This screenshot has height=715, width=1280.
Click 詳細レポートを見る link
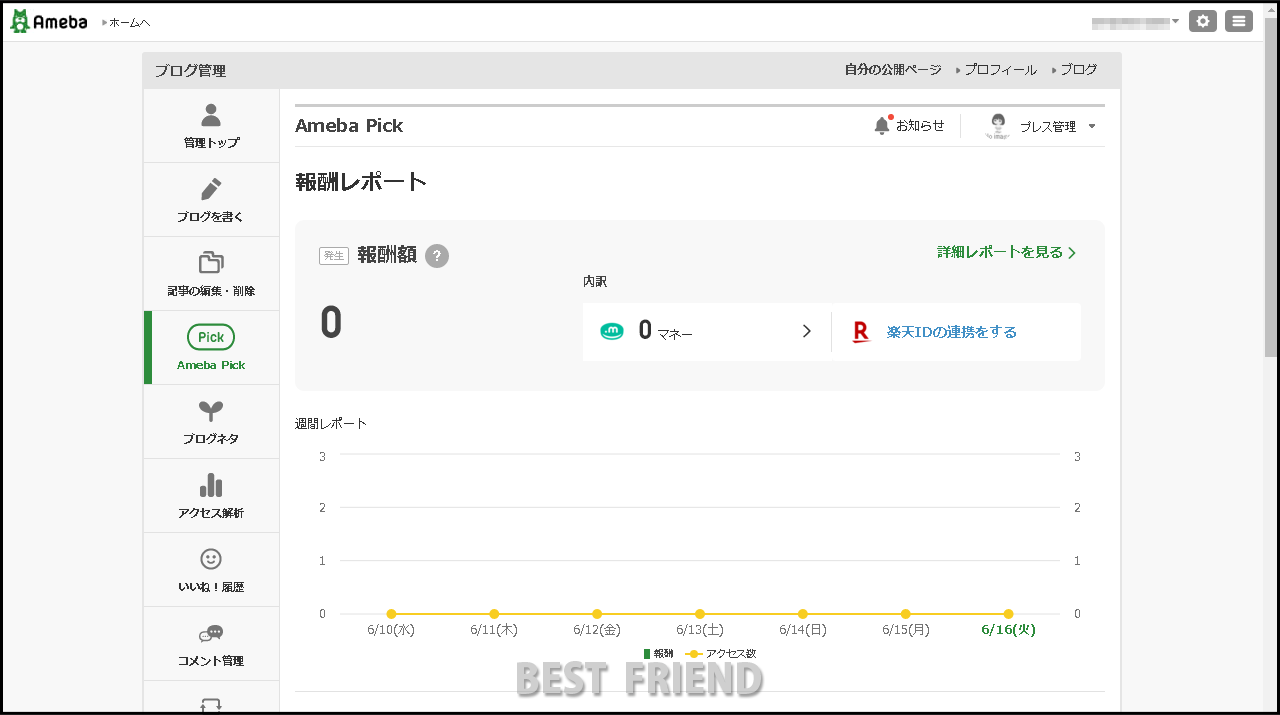coord(1007,252)
